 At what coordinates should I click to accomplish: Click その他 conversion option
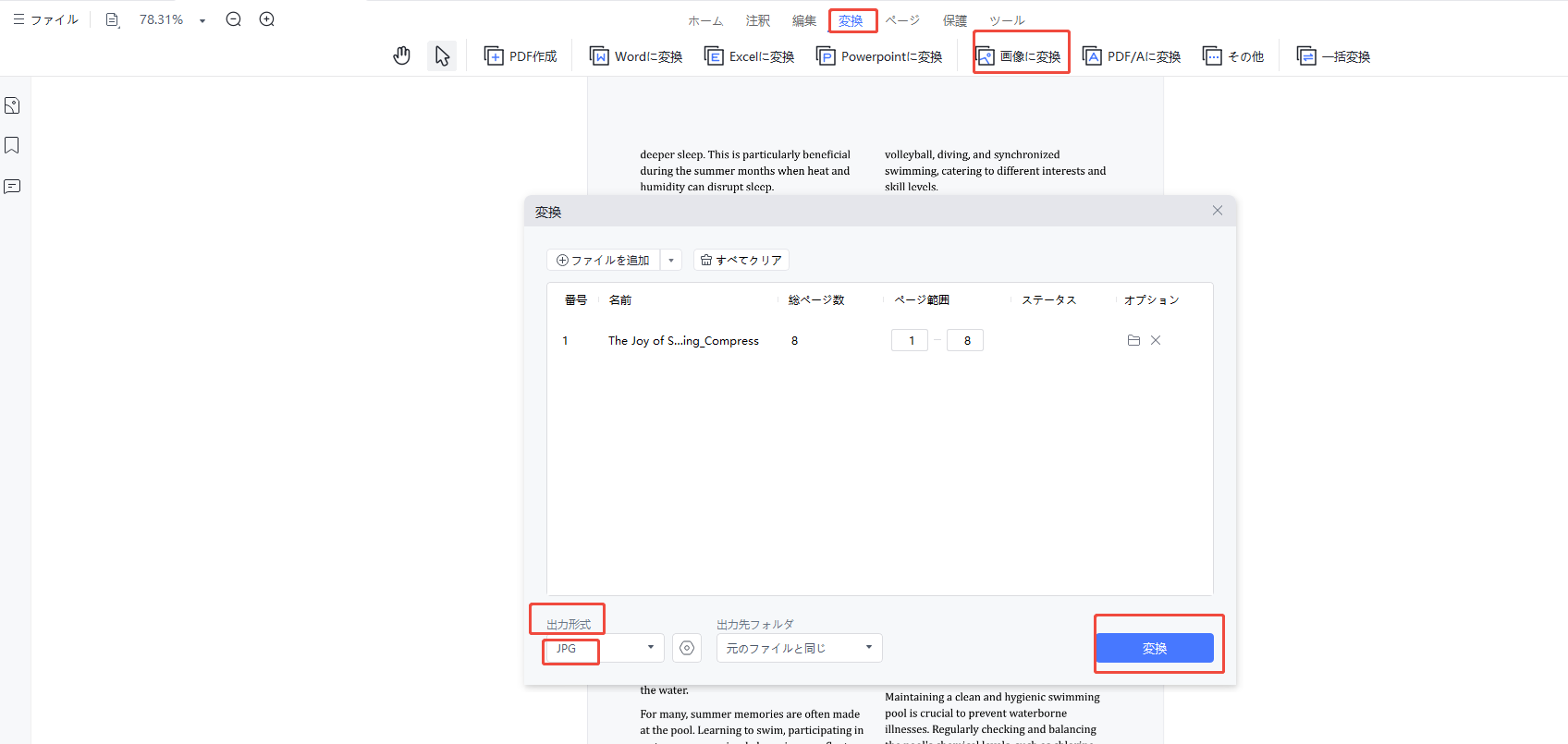[x=1233, y=56]
